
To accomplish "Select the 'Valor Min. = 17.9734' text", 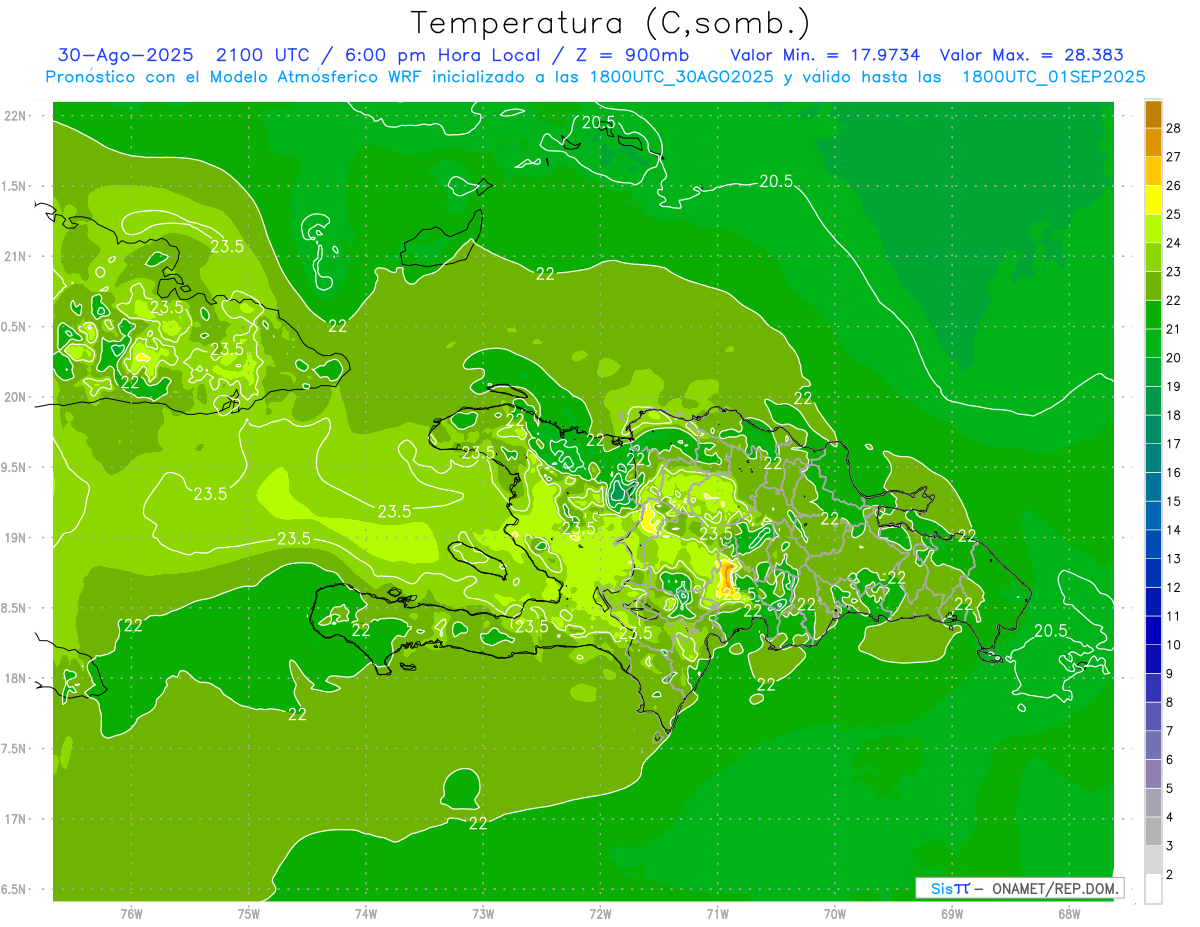I will pos(825,55).
